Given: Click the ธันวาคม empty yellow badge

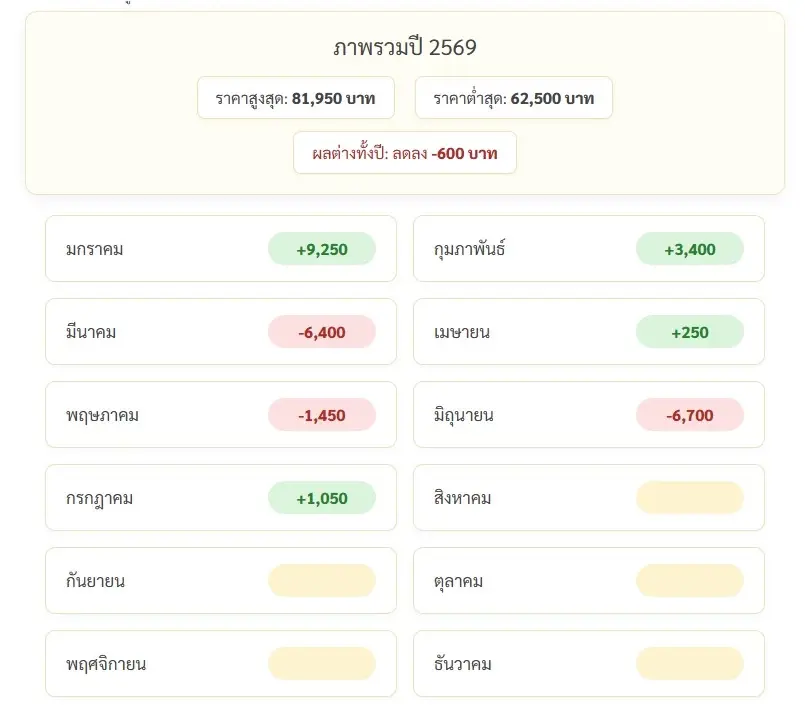Looking at the screenshot, I should coord(689,664).
